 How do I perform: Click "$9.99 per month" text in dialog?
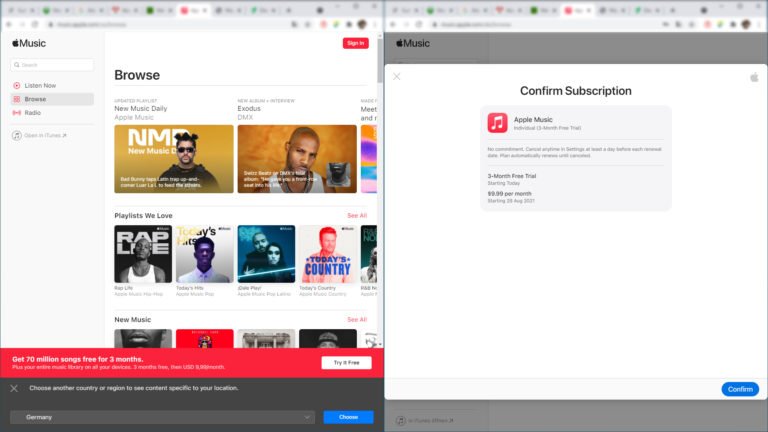(509, 194)
